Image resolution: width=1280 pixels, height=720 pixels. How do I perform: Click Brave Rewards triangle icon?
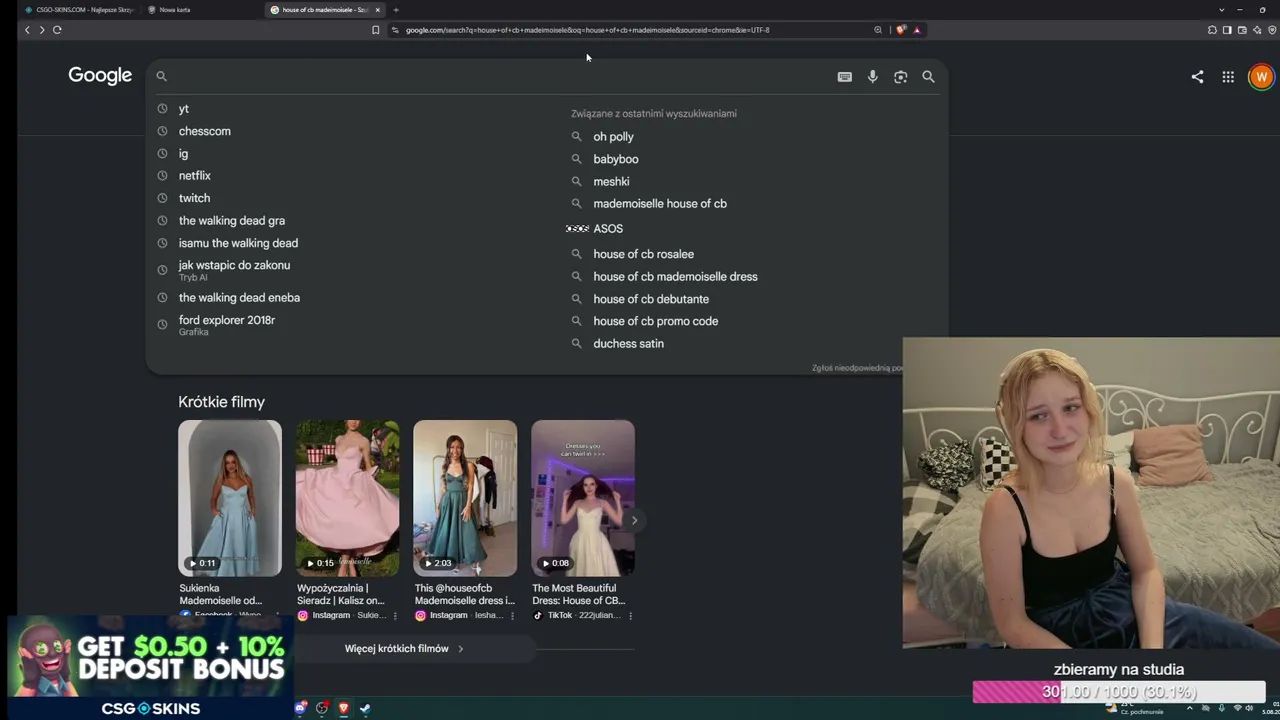coord(916,30)
